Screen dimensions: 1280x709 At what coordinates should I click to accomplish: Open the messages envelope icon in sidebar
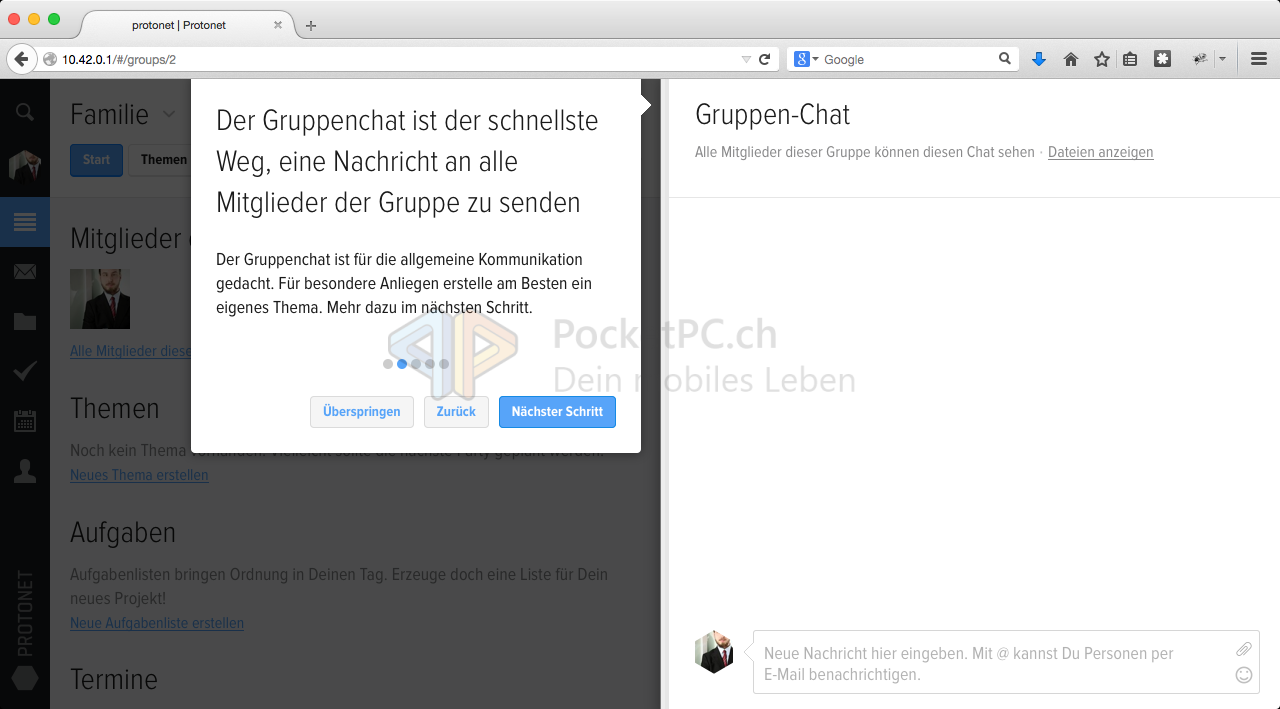[x=24, y=272]
